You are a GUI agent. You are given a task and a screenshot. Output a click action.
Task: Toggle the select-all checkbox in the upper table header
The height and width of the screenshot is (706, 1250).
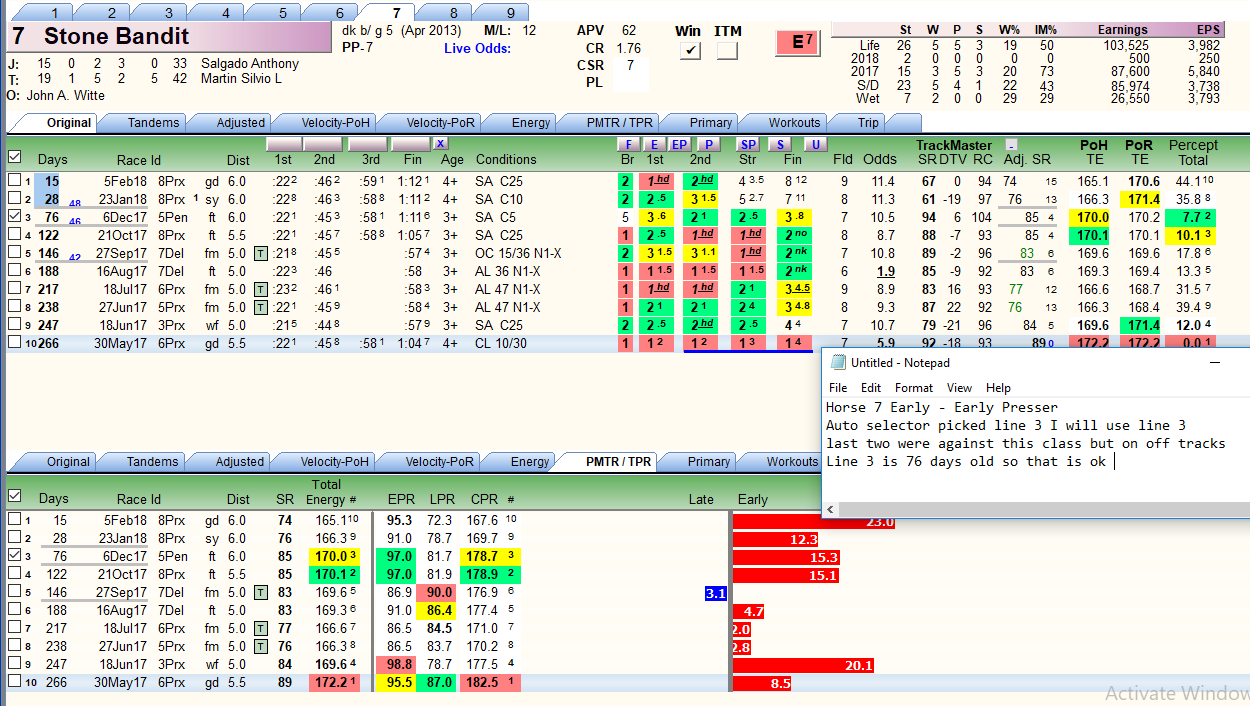(x=14, y=157)
